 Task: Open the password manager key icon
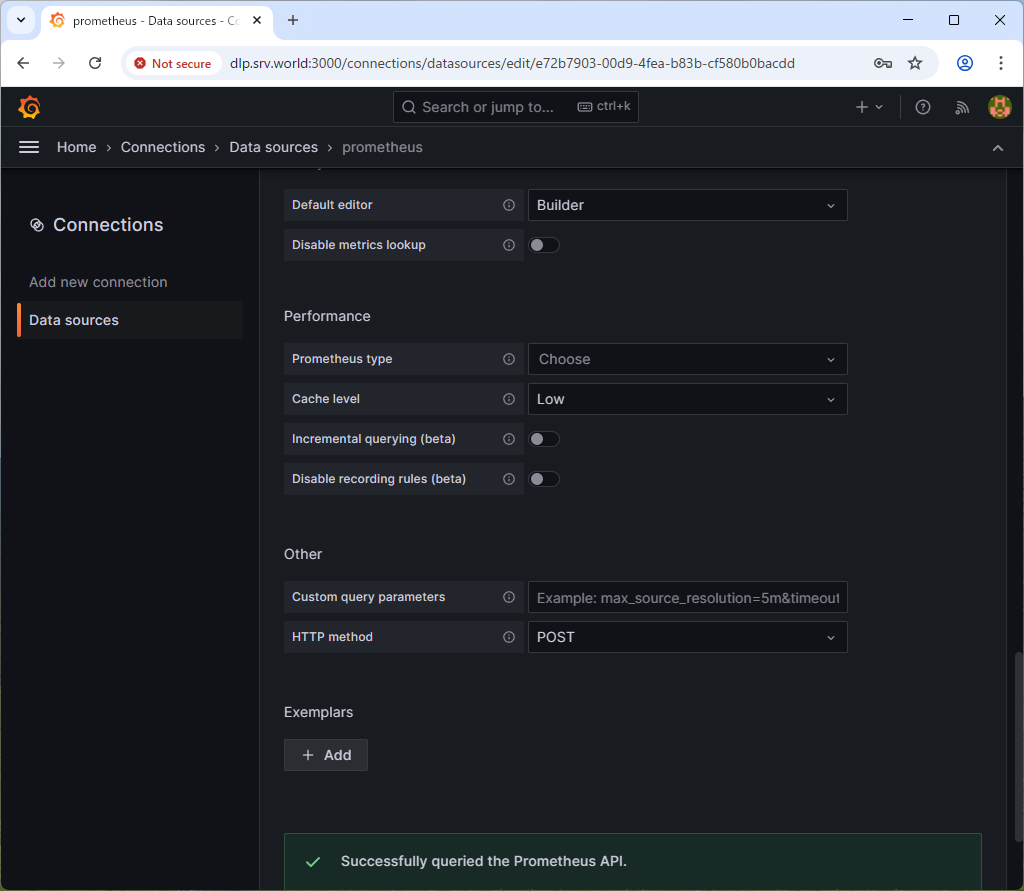click(882, 63)
